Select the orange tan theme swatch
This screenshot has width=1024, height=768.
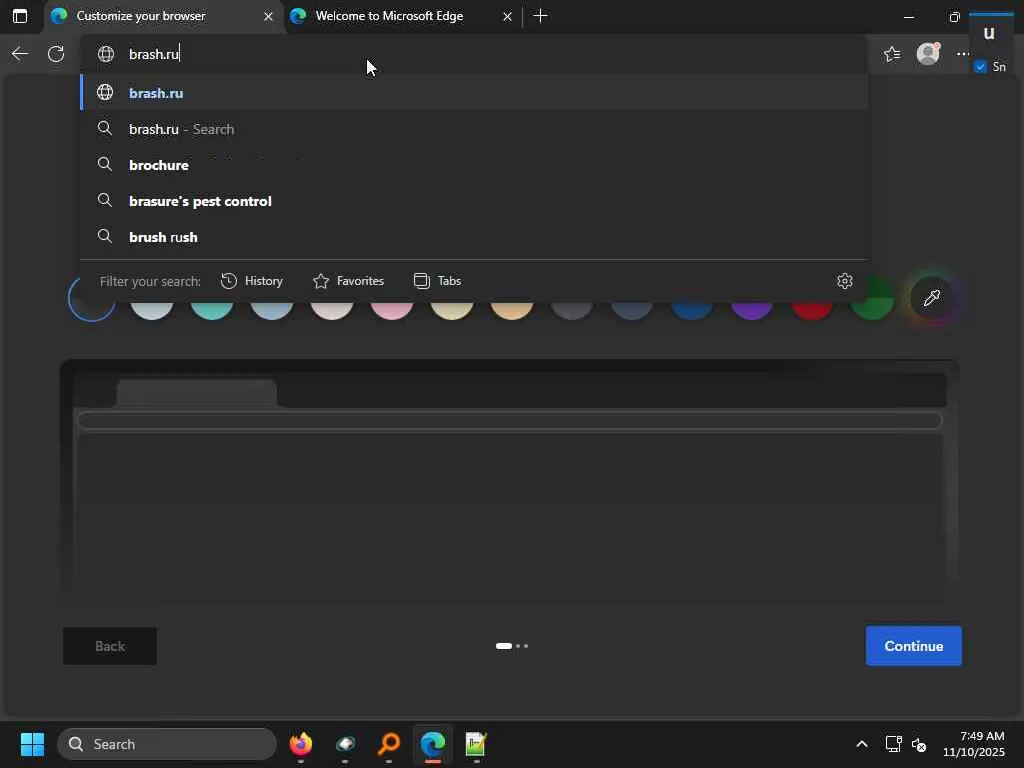pos(512,310)
